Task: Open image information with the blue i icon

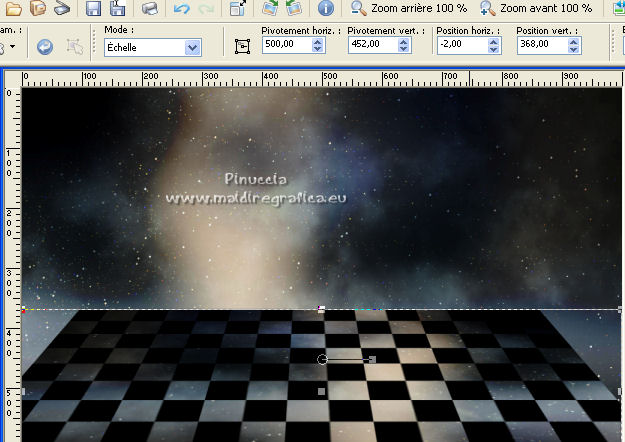Action: (x=326, y=8)
